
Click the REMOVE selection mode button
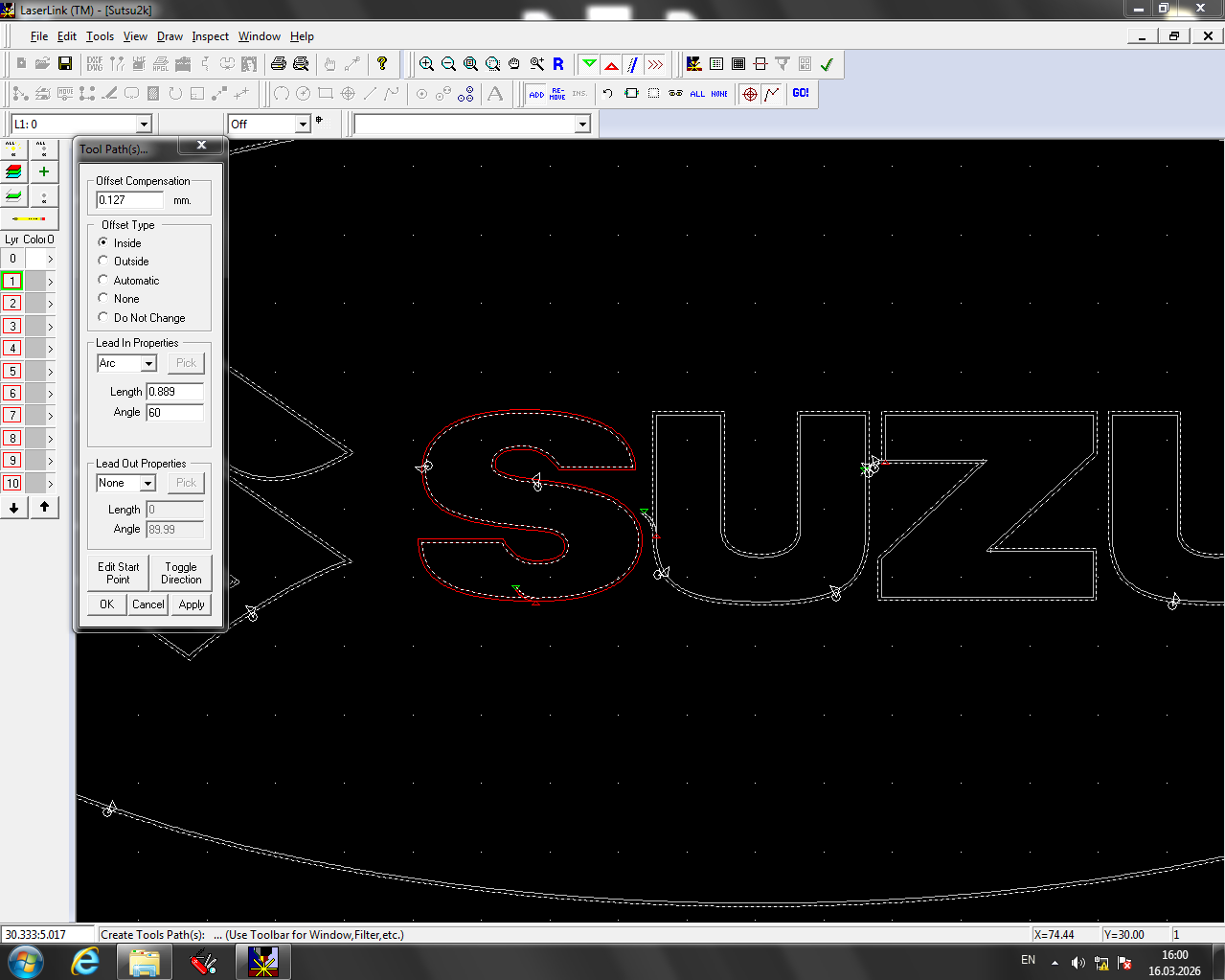(557, 94)
